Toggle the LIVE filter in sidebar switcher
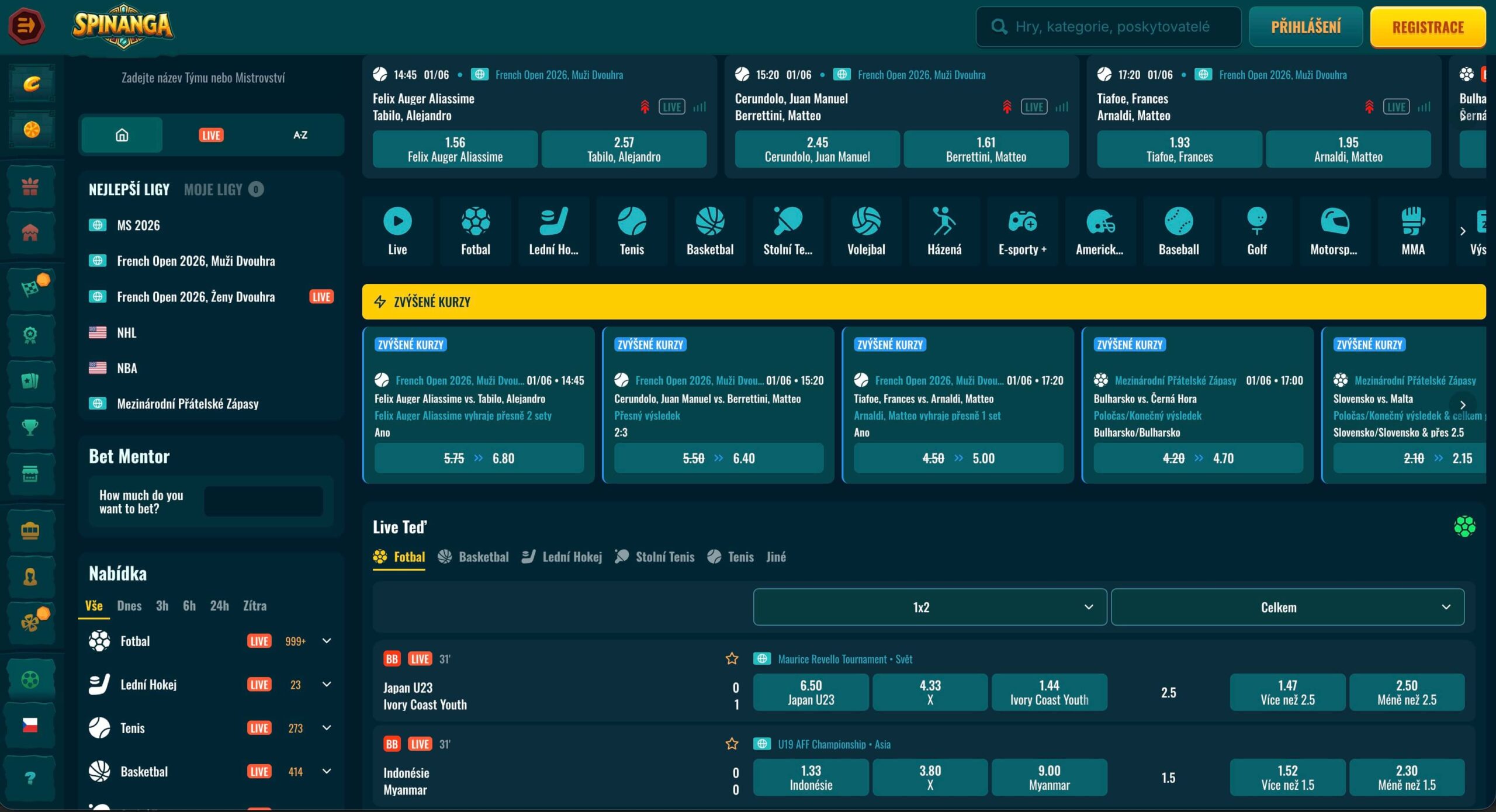Image resolution: width=1496 pixels, height=812 pixels. click(x=211, y=135)
